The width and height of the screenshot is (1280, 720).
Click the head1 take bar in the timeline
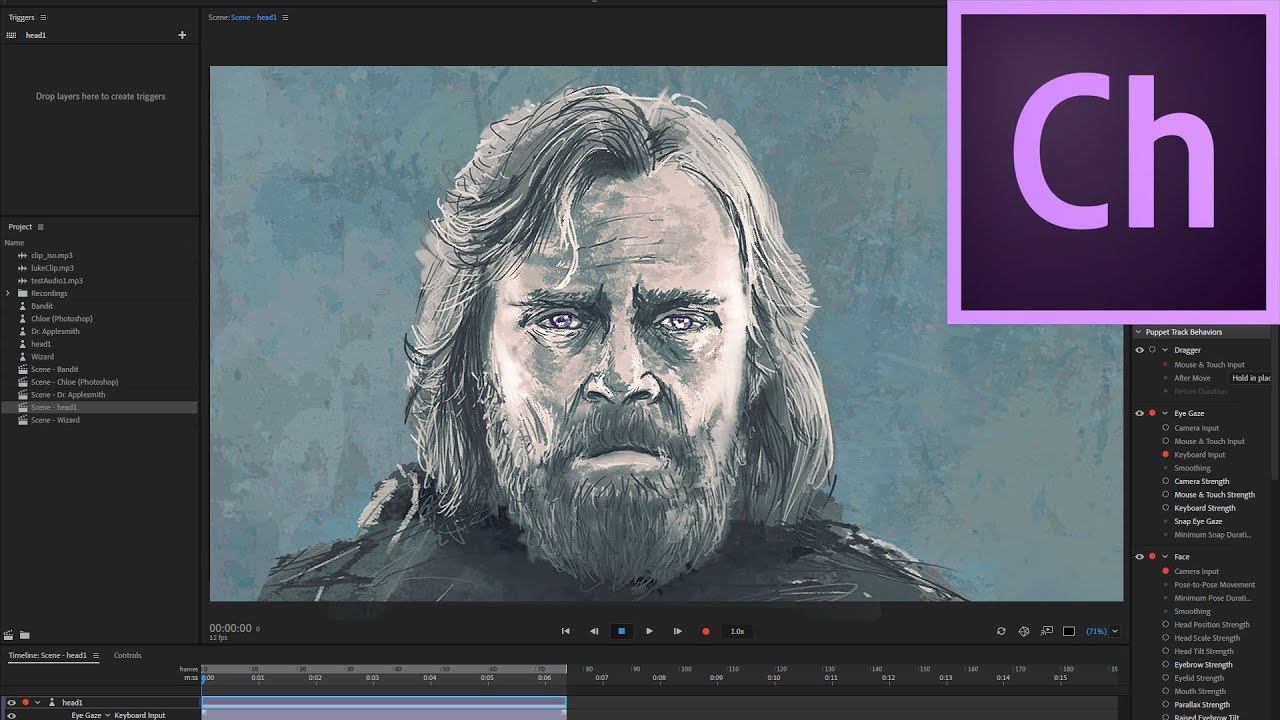384,702
